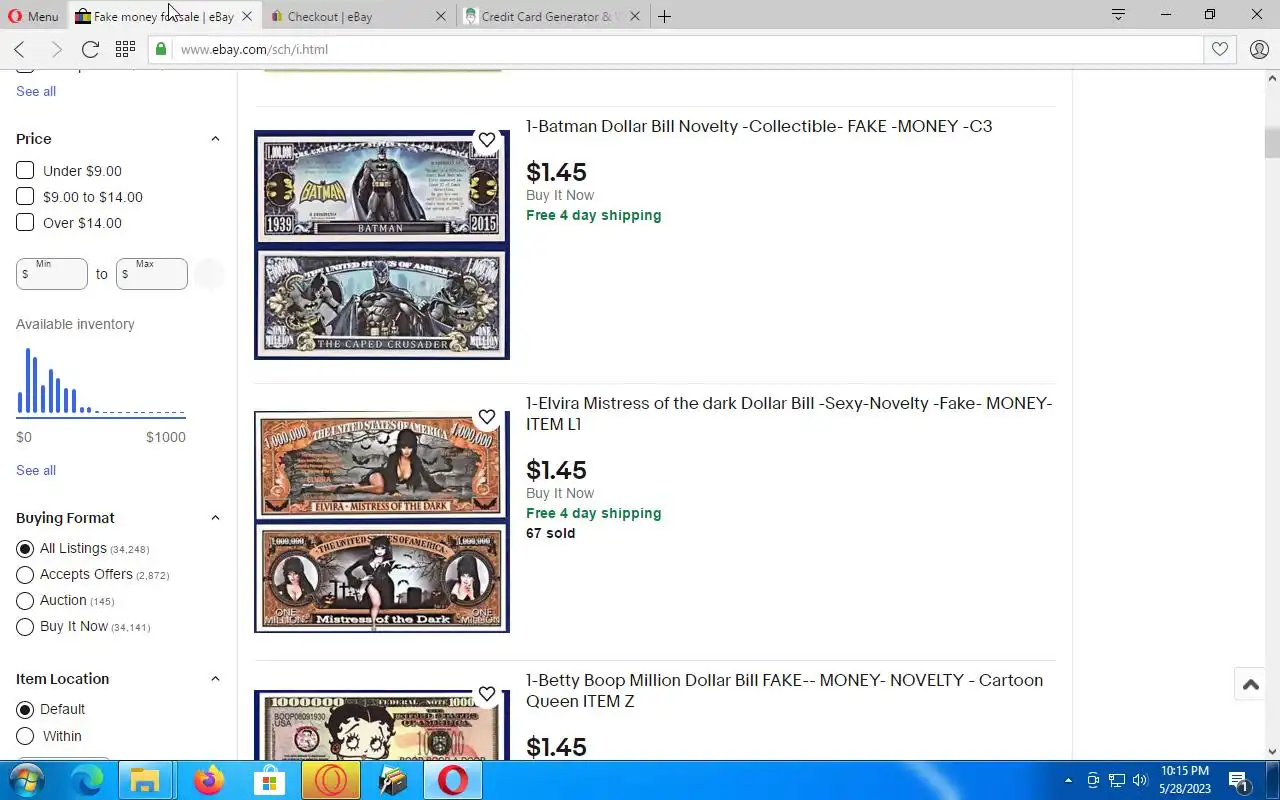Collapse the Item Location section
1280x800 pixels.
[215, 679]
